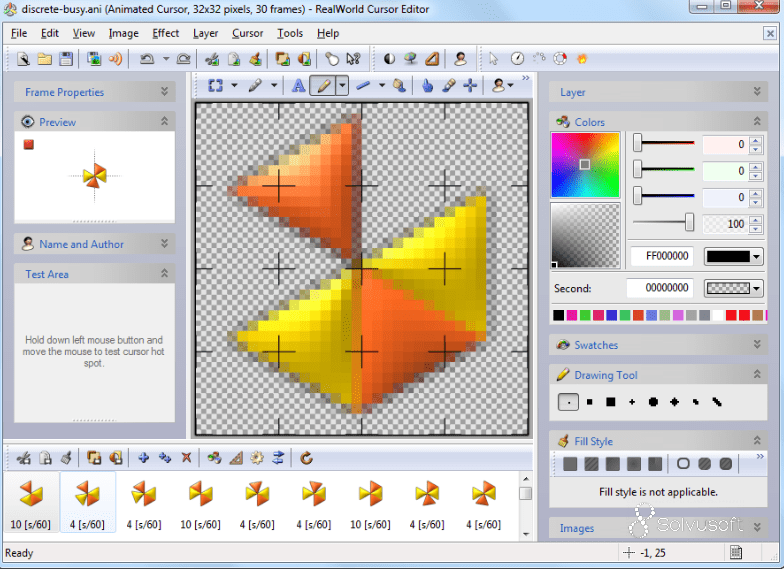784x569 pixels.
Task: Select the single-pixel dot brush shape
Action: coord(568,402)
